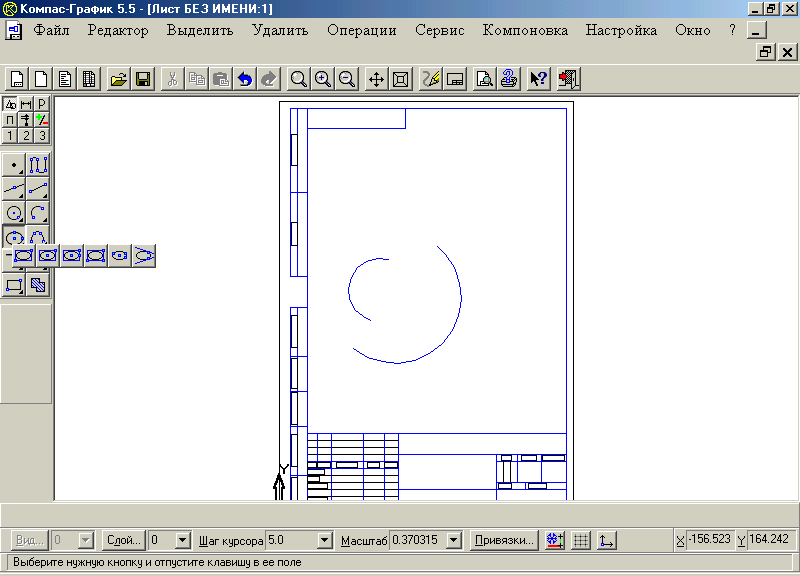Click the Y coordinate field
Screen dimensions: 800x576
pyautogui.click(x=769, y=539)
